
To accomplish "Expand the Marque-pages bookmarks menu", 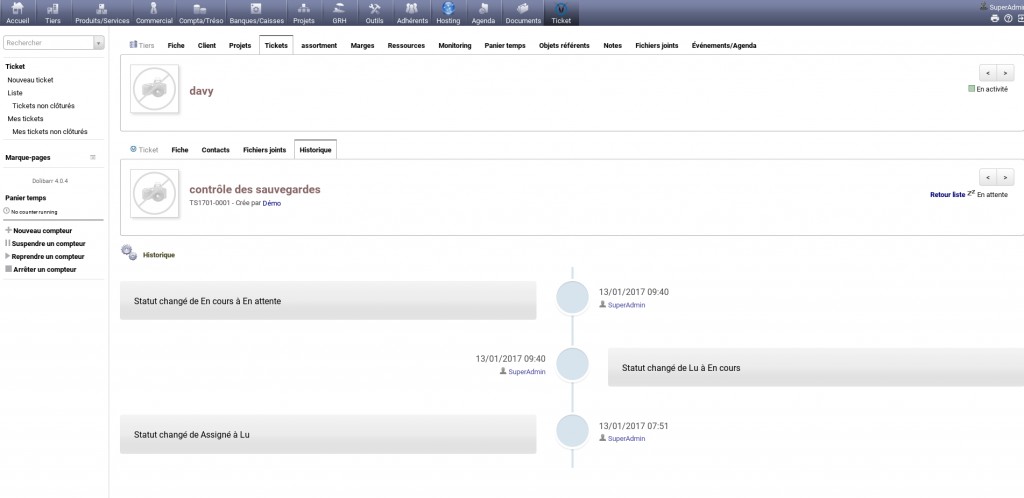I will (x=93, y=157).
